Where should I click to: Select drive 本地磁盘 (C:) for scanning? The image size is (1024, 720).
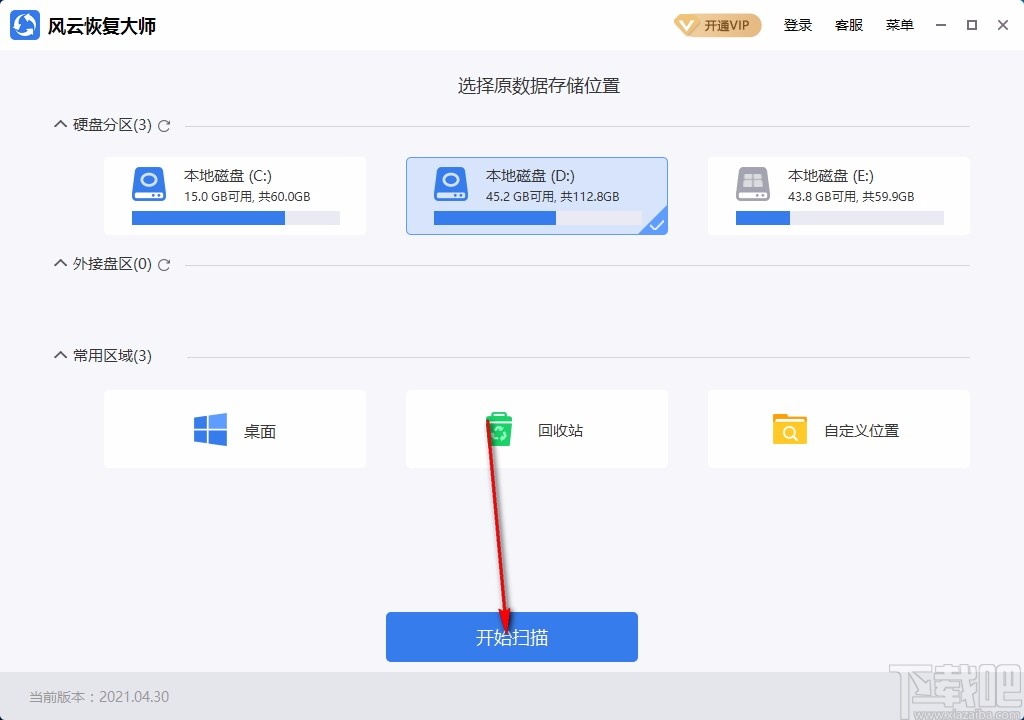click(x=234, y=196)
